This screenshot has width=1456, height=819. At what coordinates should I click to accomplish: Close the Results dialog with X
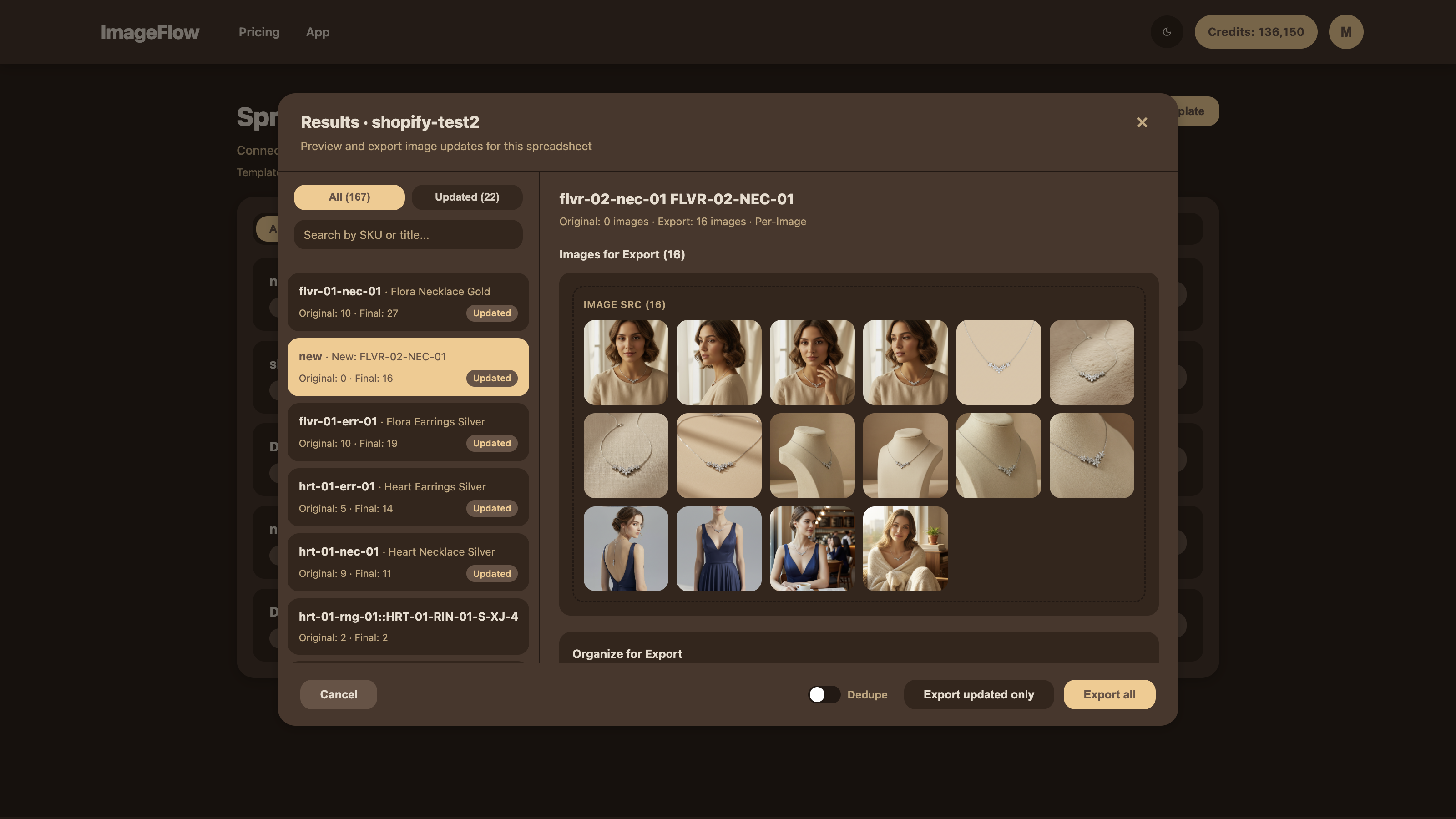[x=1142, y=122]
